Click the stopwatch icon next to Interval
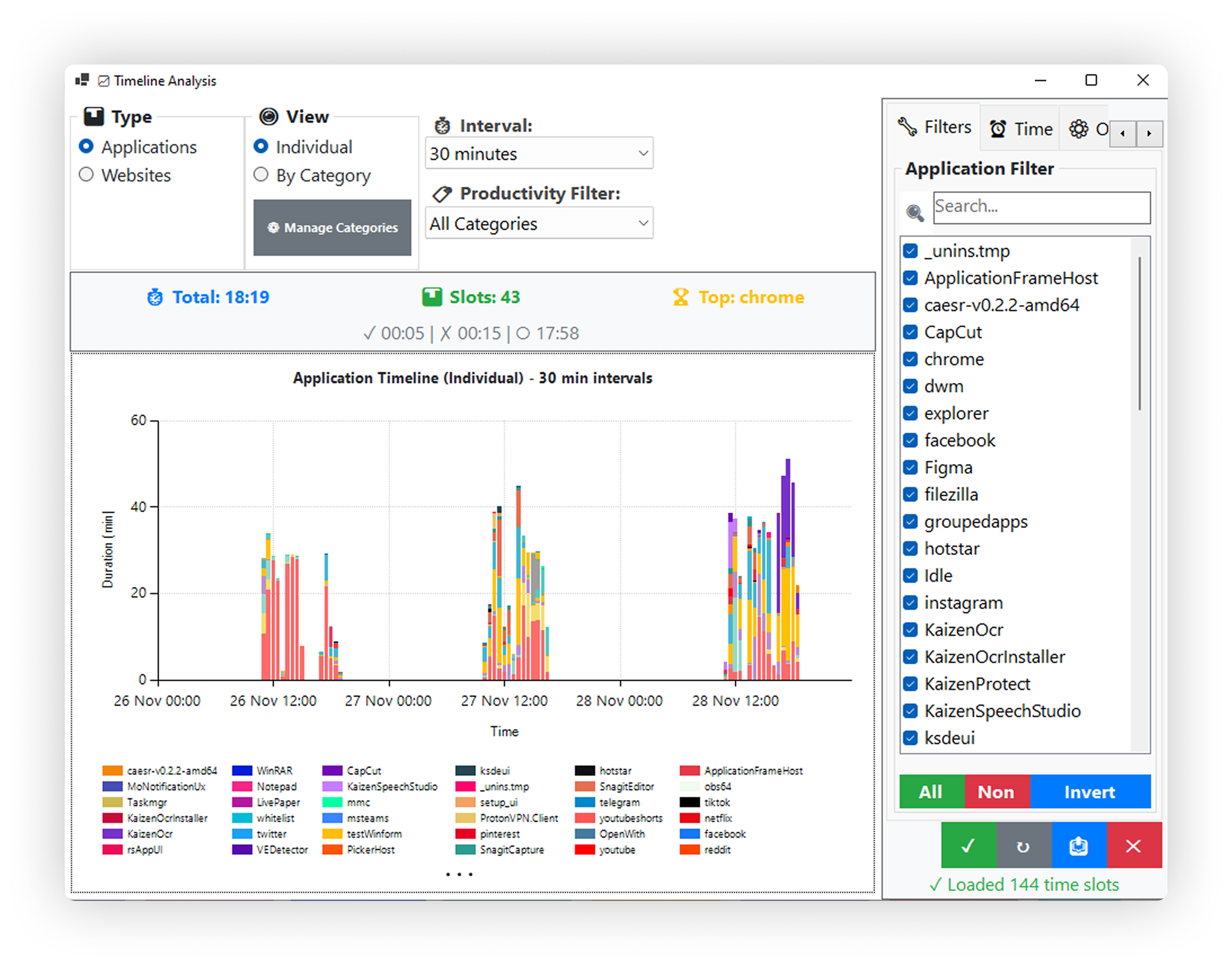The image size is (1232, 965). coord(442,125)
